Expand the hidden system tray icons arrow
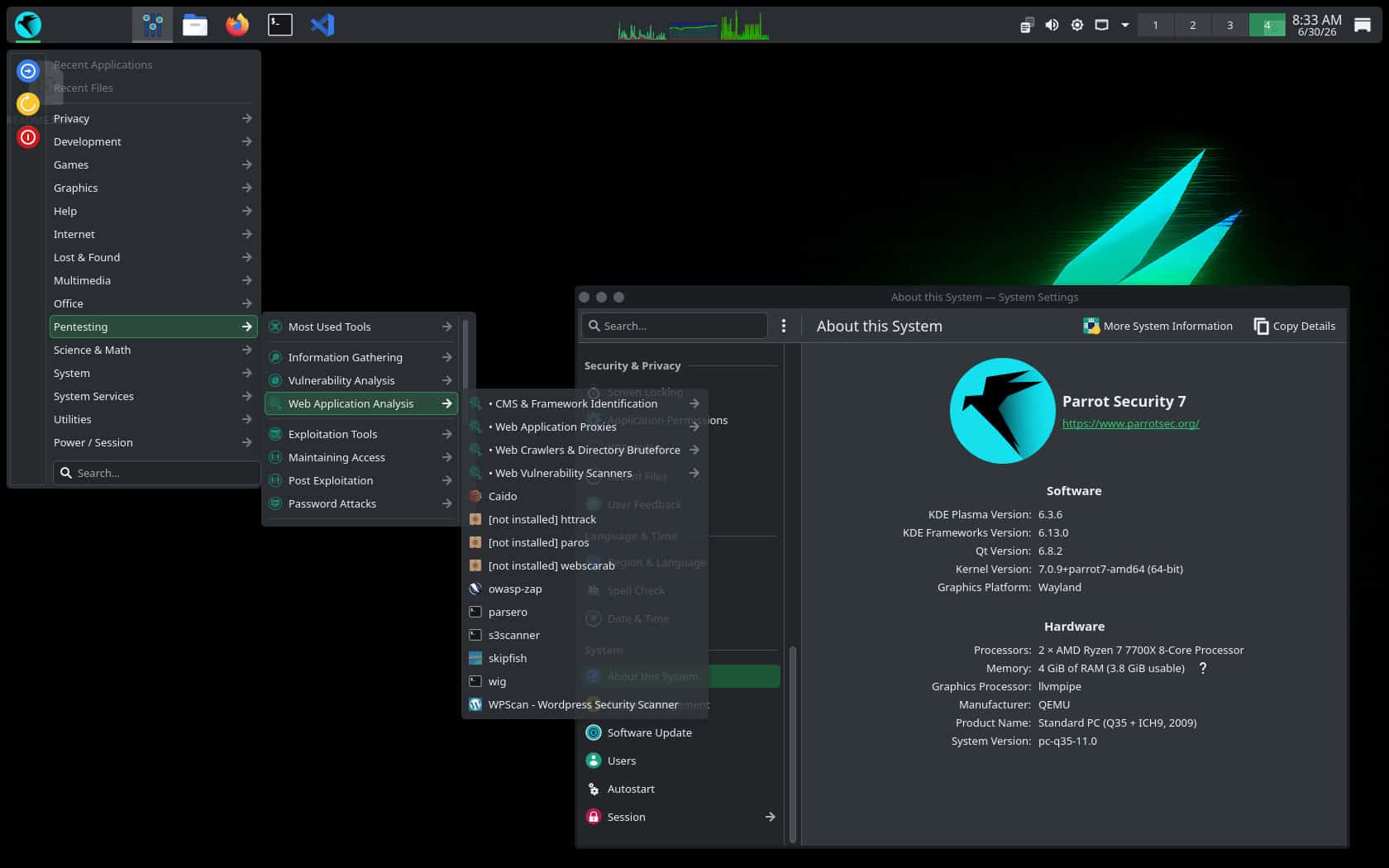This screenshot has height=868, width=1389. click(1125, 25)
